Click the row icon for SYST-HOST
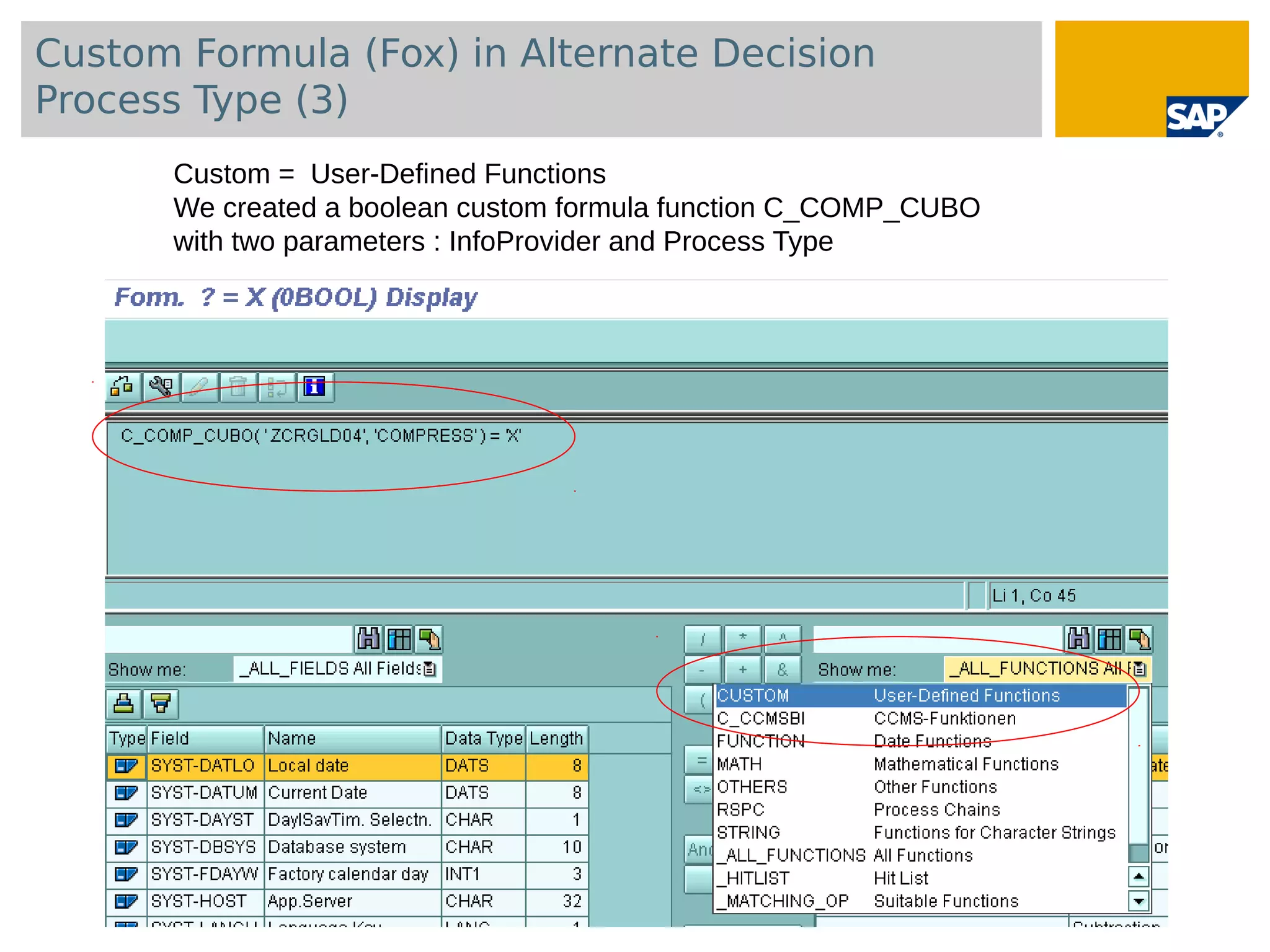Viewport: 1270px width, 952px height. tap(127, 901)
